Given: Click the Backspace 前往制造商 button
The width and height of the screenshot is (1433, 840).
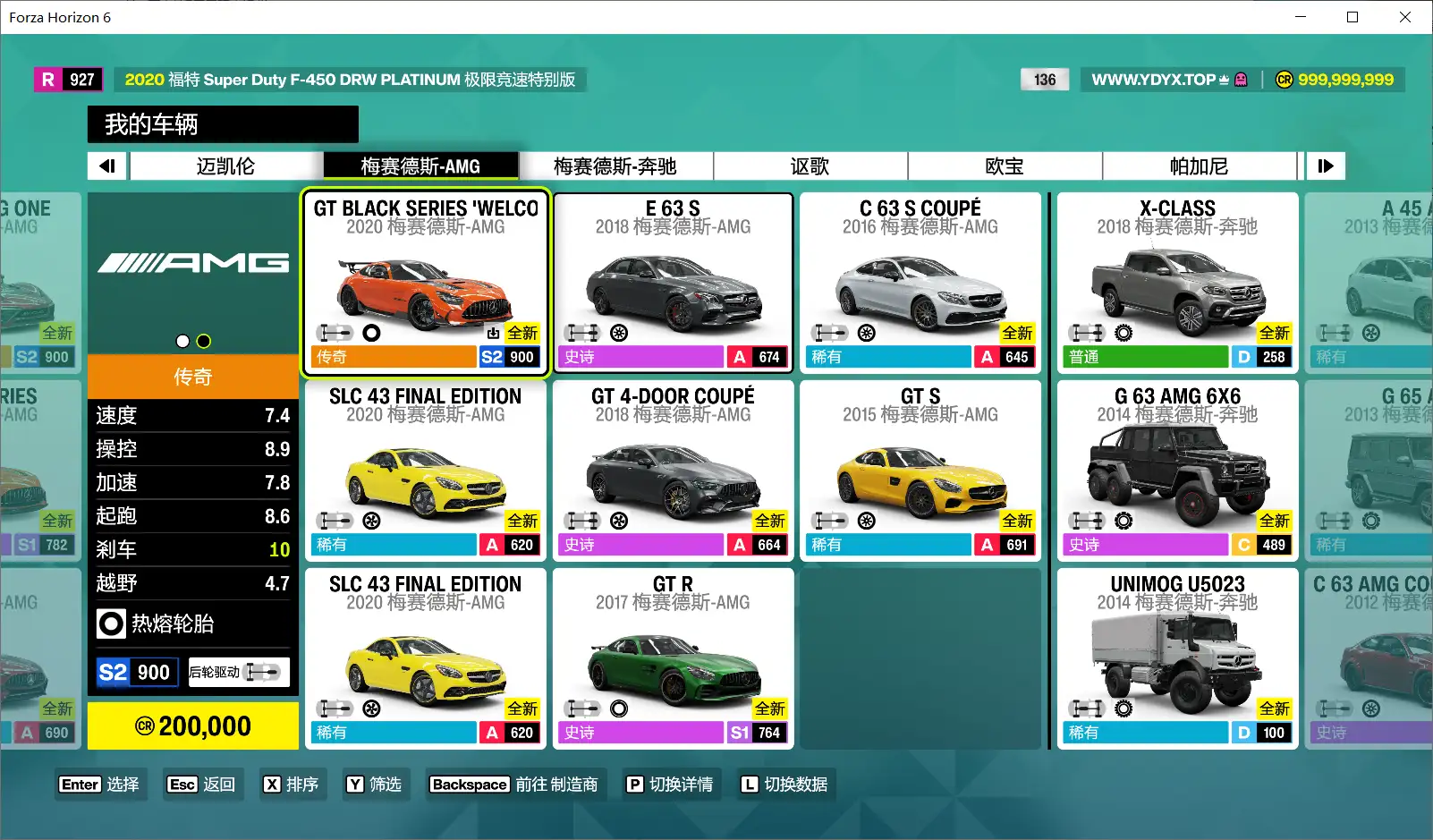Looking at the screenshot, I should 514,785.
